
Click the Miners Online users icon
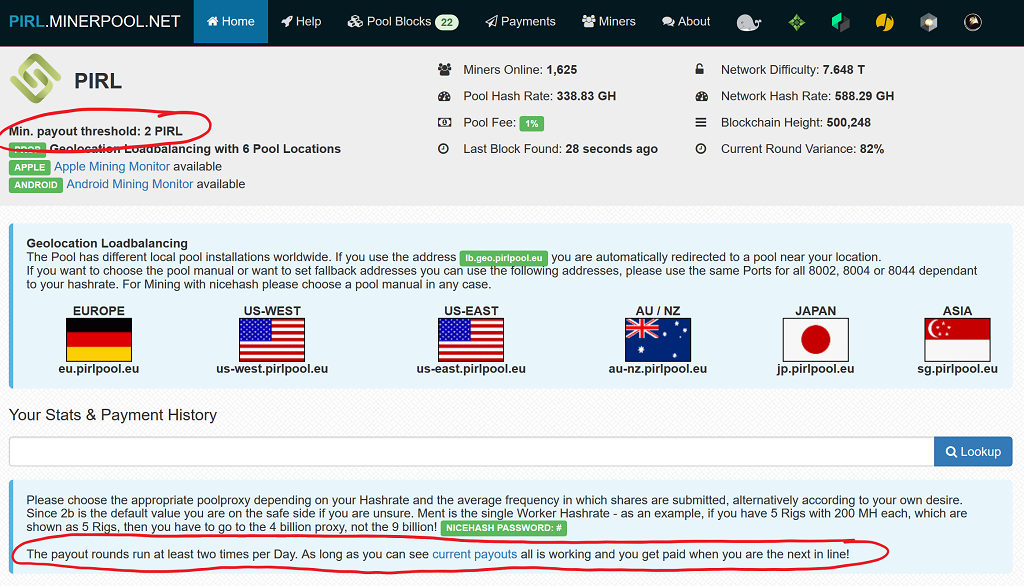tap(444, 69)
